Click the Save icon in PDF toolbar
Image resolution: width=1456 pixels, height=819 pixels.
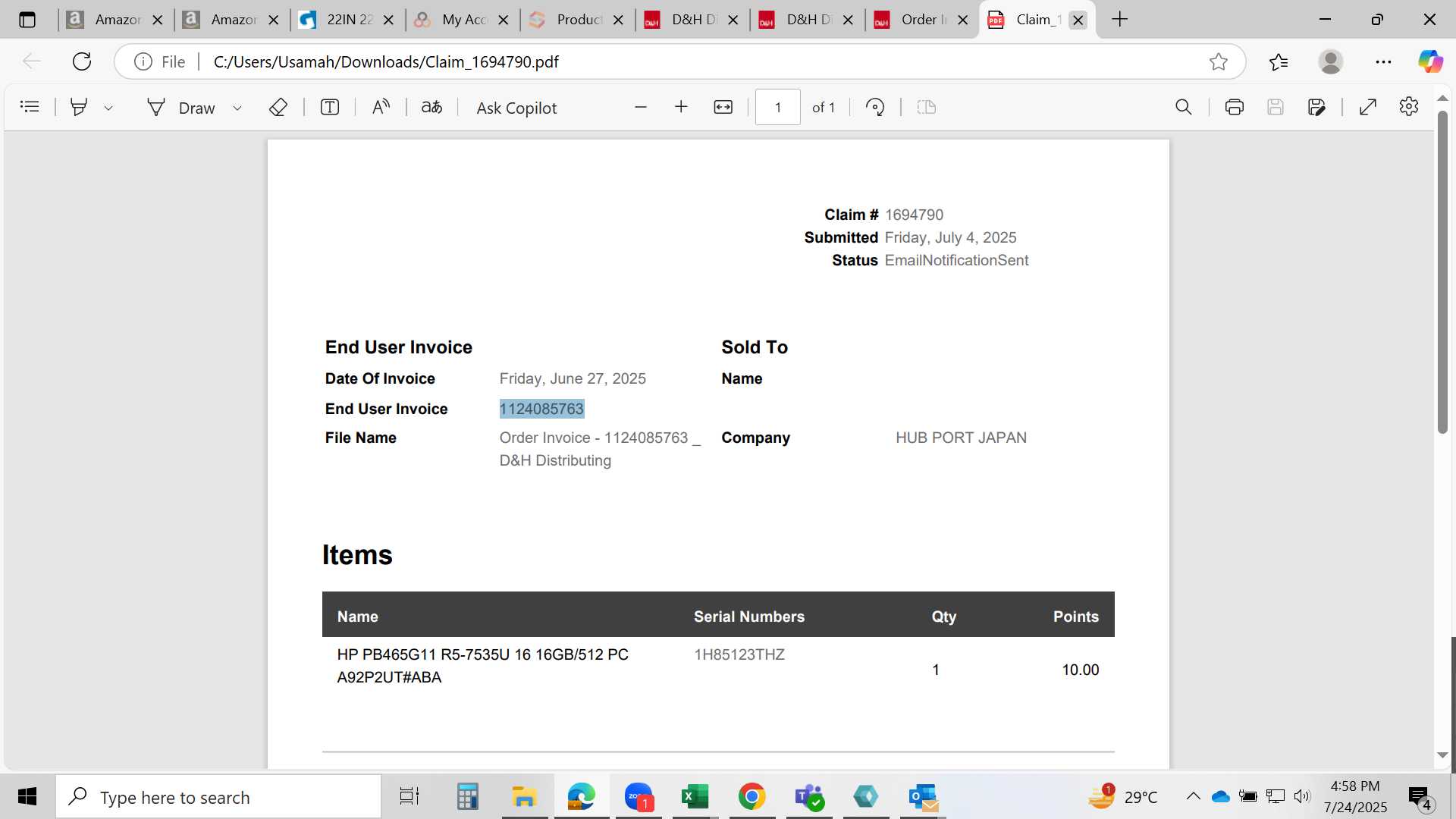1276,107
